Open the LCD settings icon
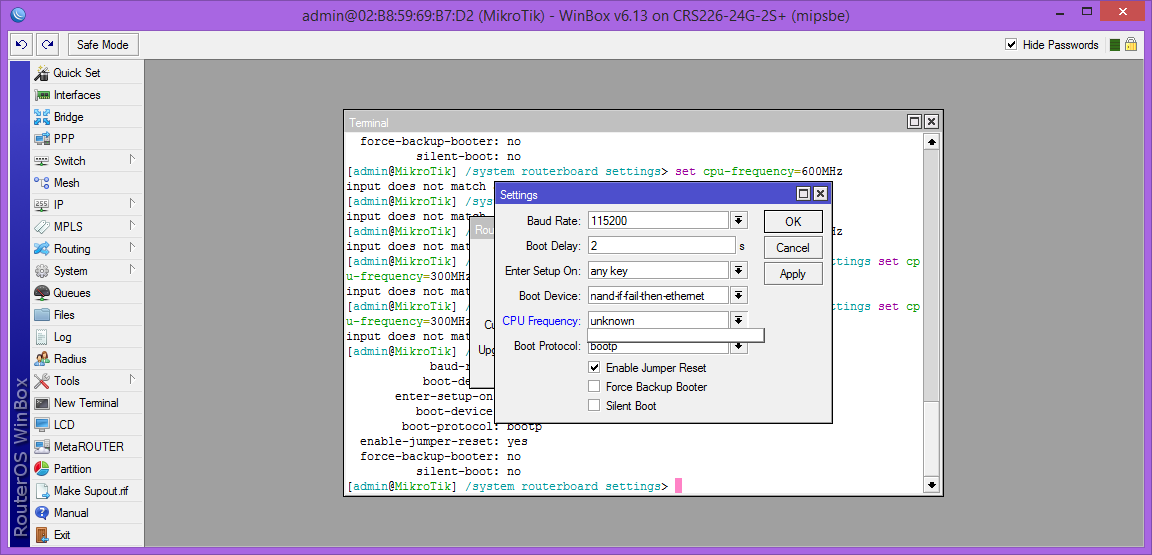The width and height of the screenshot is (1152, 555). [42, 425]
